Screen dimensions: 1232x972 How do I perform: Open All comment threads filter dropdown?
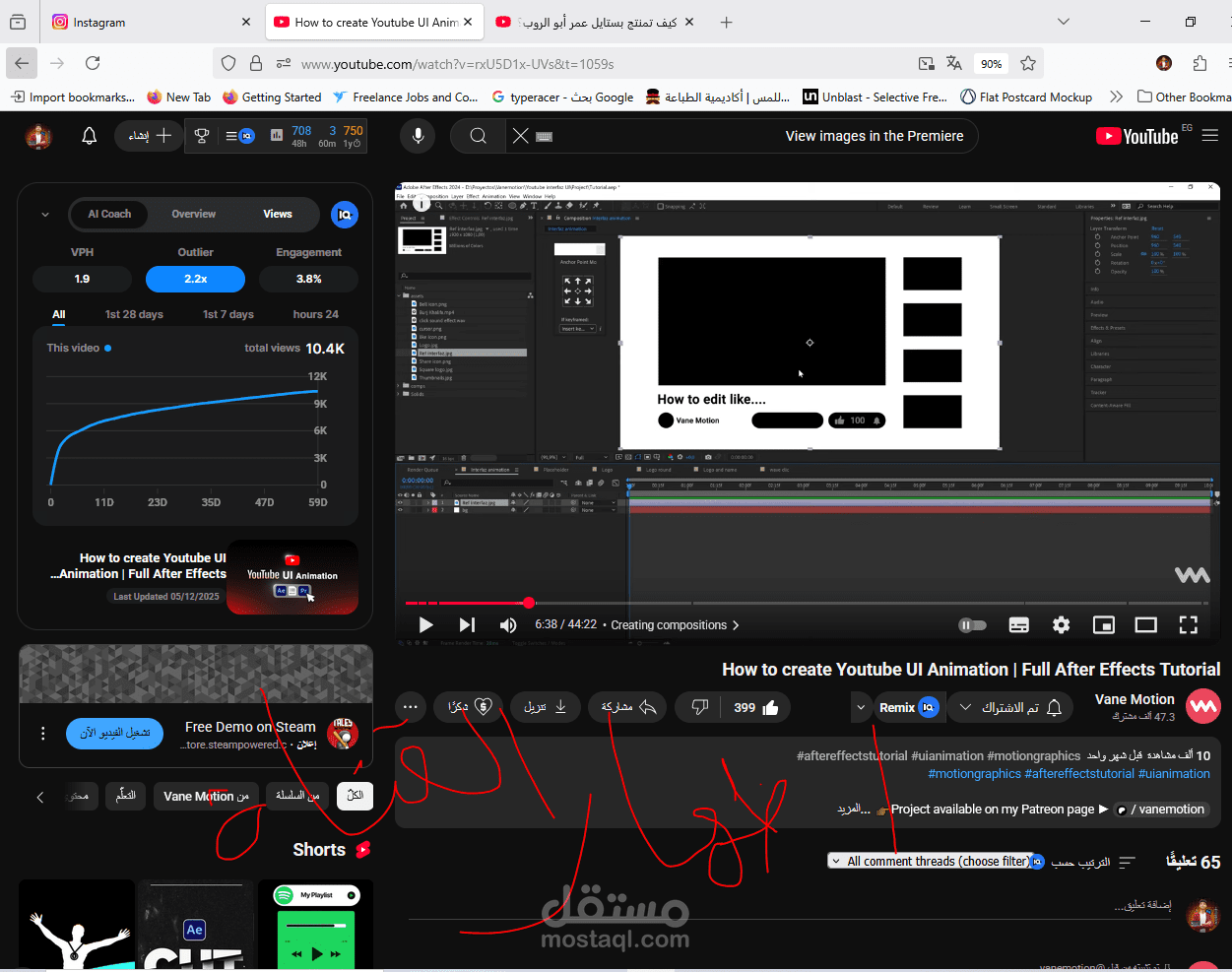tap(932, 861)
